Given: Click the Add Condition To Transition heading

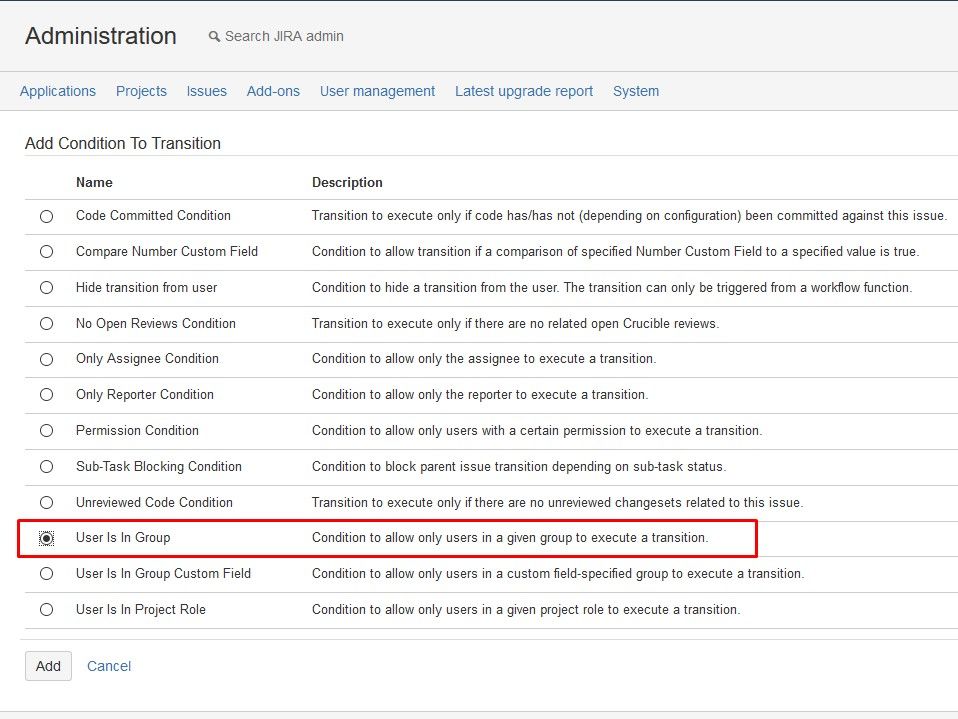Looking at the screenshot, I should coord(123,143).
